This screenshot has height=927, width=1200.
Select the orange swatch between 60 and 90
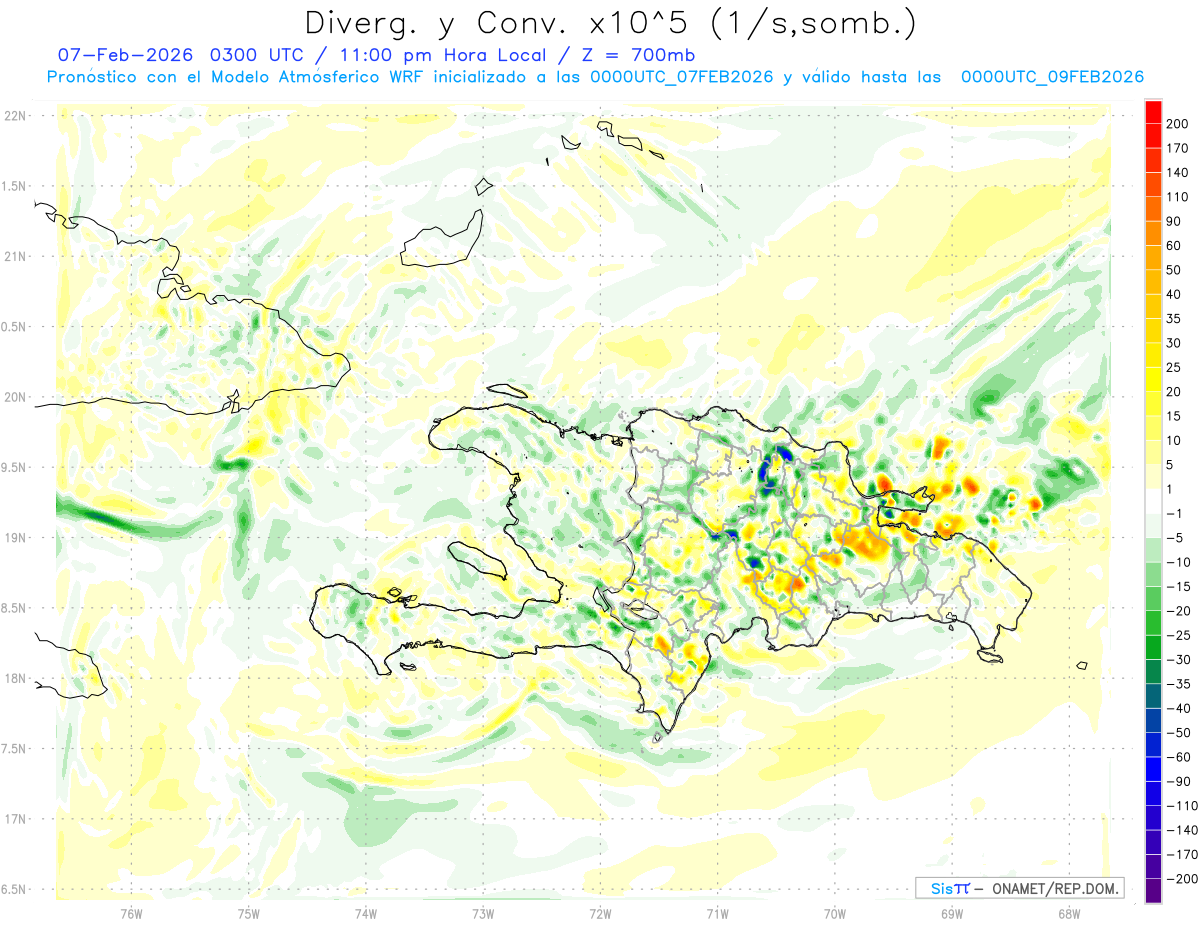click(x=1153, y=233)
